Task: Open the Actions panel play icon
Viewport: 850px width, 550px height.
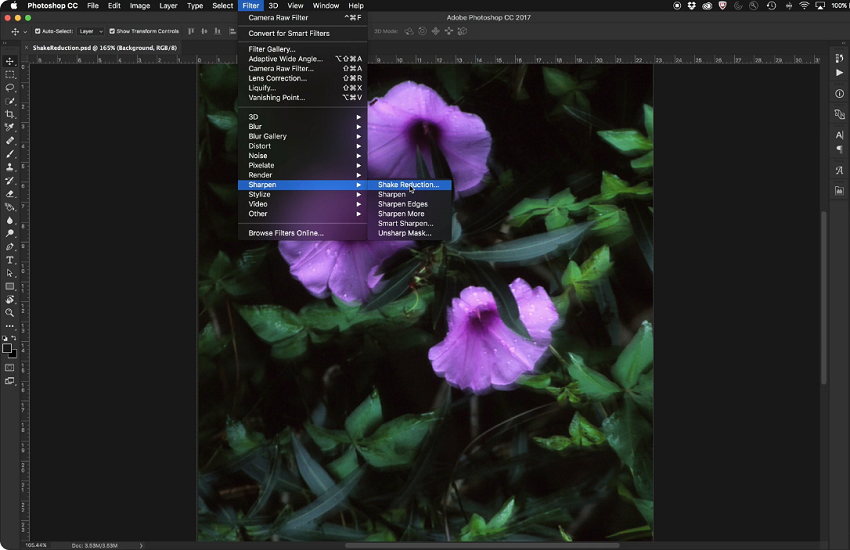Action: [839, 73]
